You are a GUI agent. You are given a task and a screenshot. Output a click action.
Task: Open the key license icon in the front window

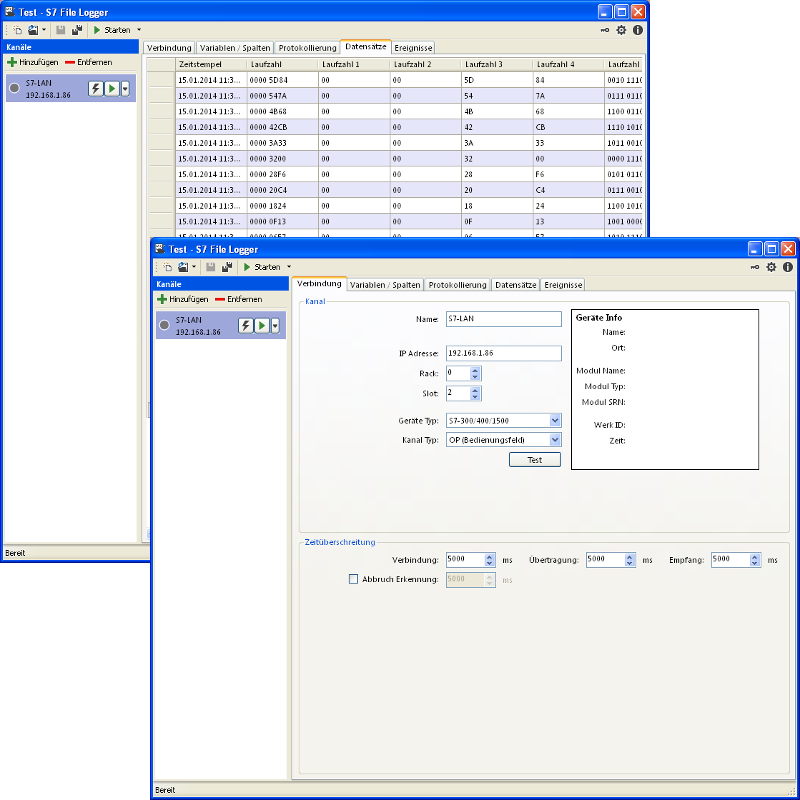755,267
